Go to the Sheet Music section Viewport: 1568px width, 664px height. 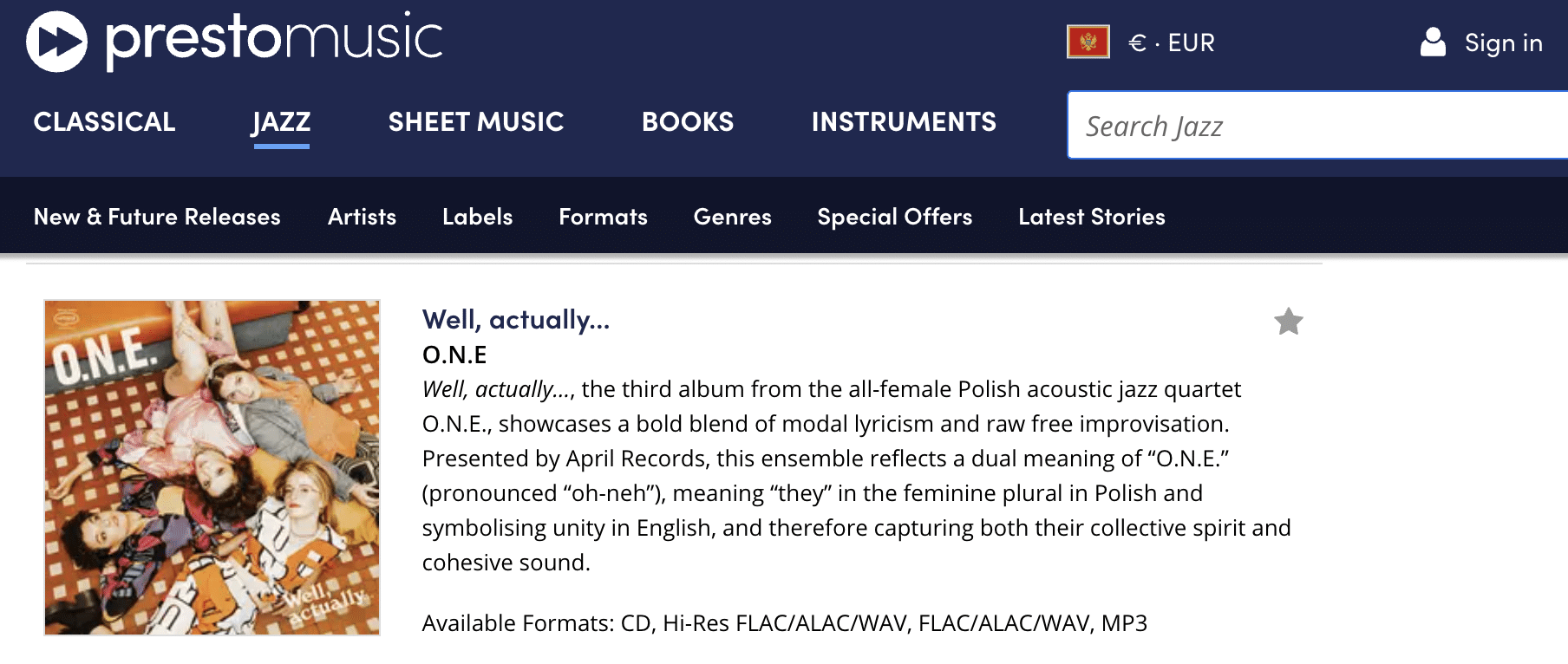click(x=476, y=121)
